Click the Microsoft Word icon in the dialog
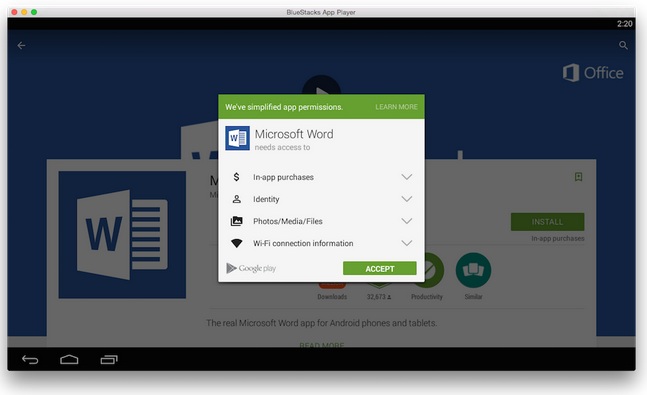This screenshot has height=395, width=647. (x=237, y=138)
